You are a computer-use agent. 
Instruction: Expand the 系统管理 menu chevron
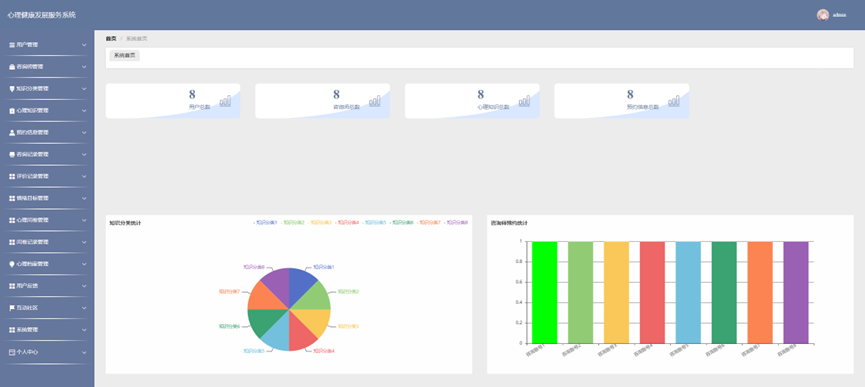point(84,330)
